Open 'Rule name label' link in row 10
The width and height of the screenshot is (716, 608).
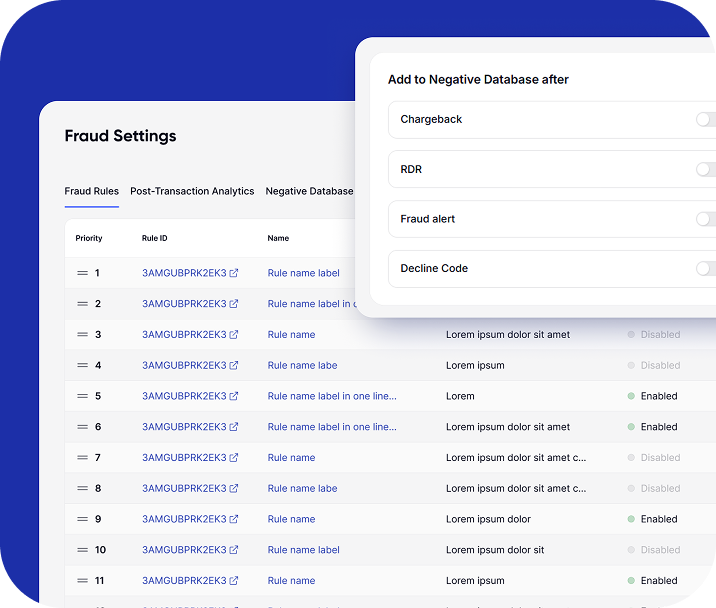304,550
